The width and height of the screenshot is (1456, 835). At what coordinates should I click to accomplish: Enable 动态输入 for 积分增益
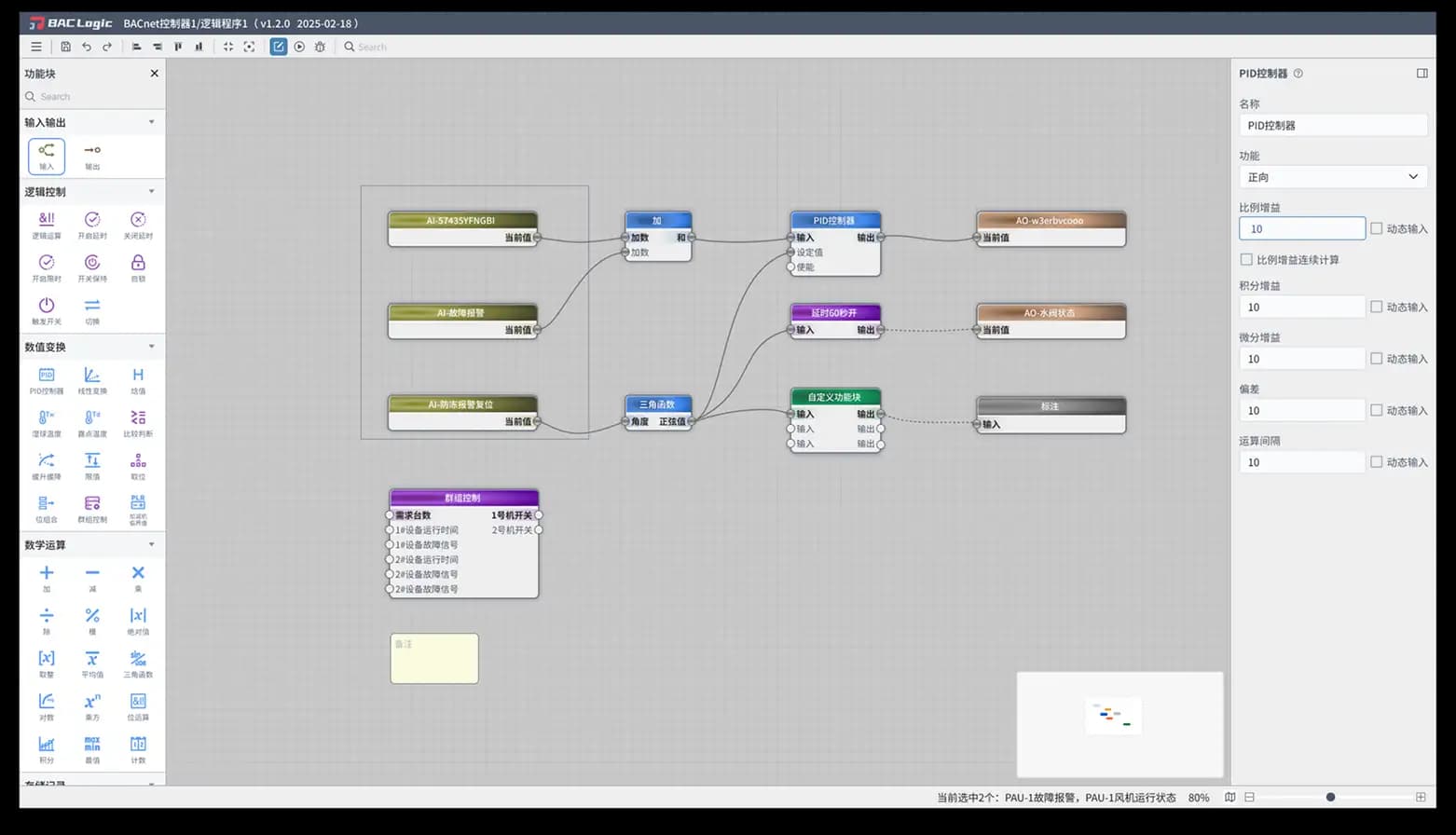click(x=1376, y=307)
